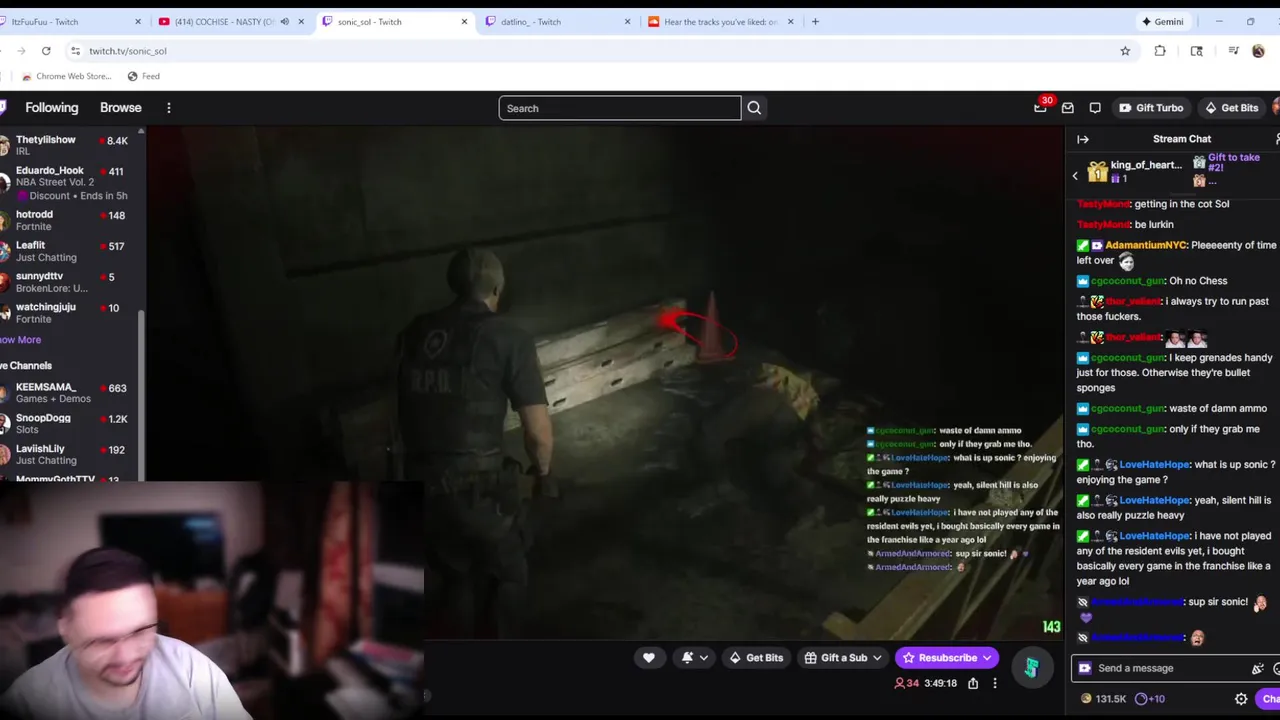Open Thetylilshow channel in sidebar

click(68, 146)
